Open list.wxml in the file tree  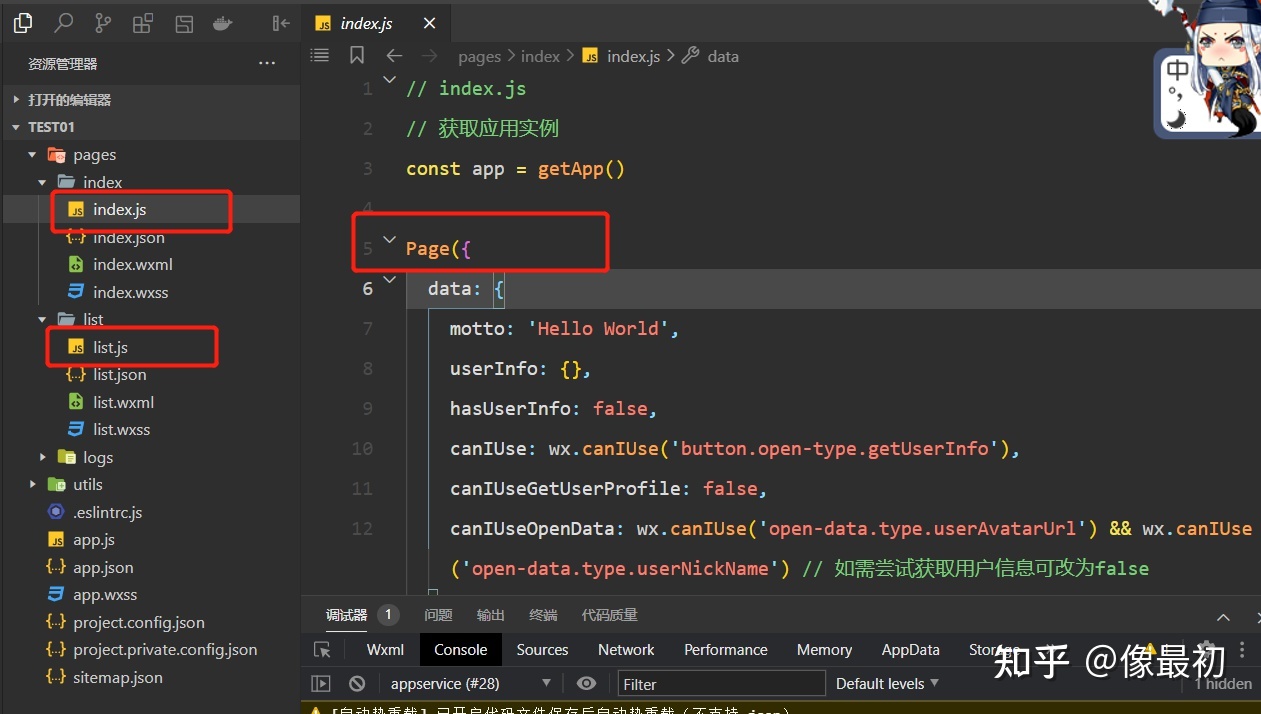pyautogui.click(x=123, y=402)
